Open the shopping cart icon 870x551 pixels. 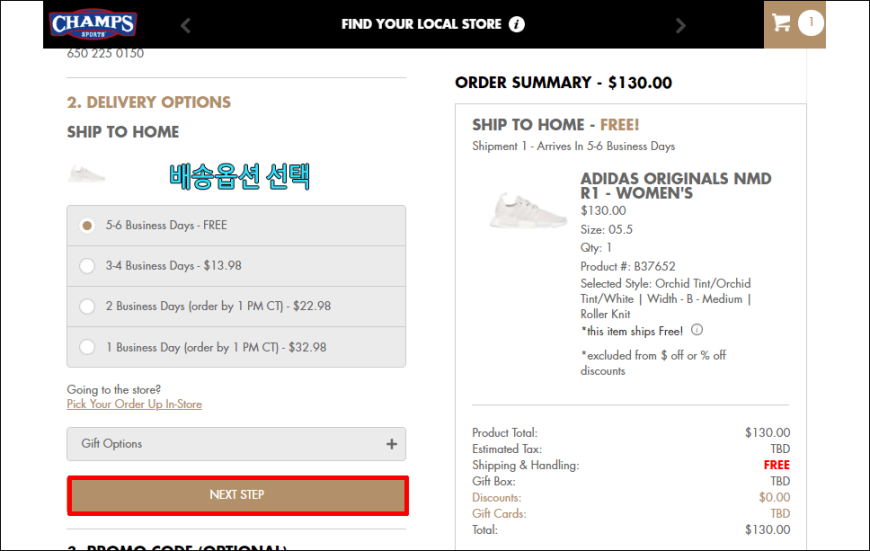click(x=781, y=23)
